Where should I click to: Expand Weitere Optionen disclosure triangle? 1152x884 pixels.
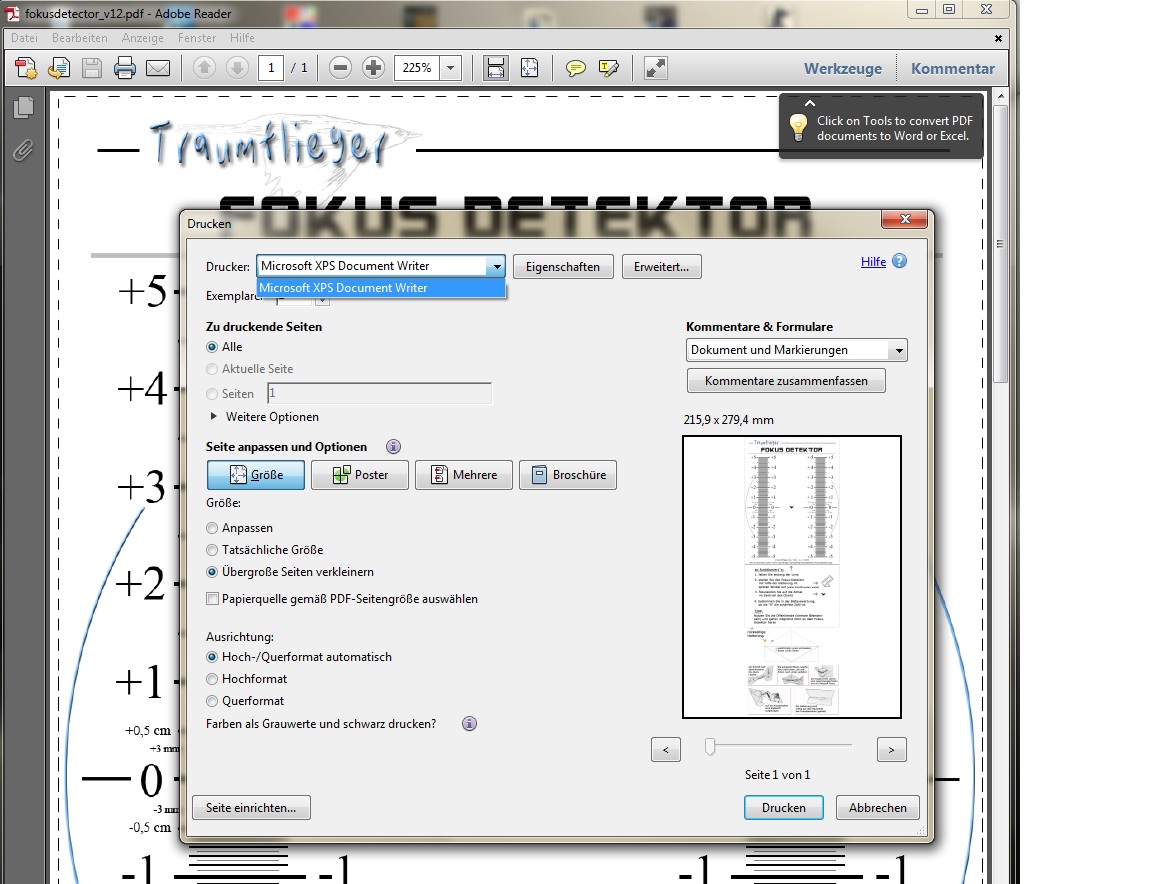[x=213, y=416]
